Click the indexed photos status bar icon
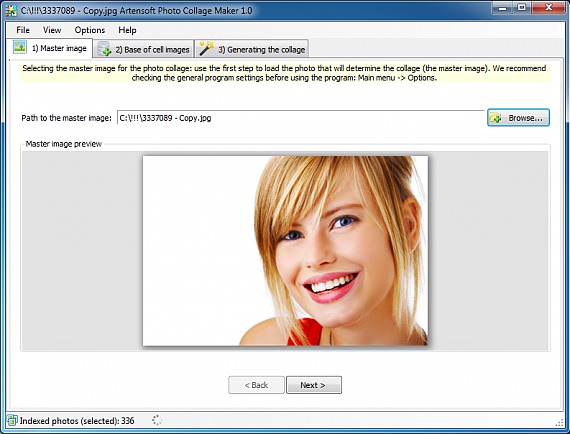The height and width of the screenshot is (434, 570). [12, 421]
